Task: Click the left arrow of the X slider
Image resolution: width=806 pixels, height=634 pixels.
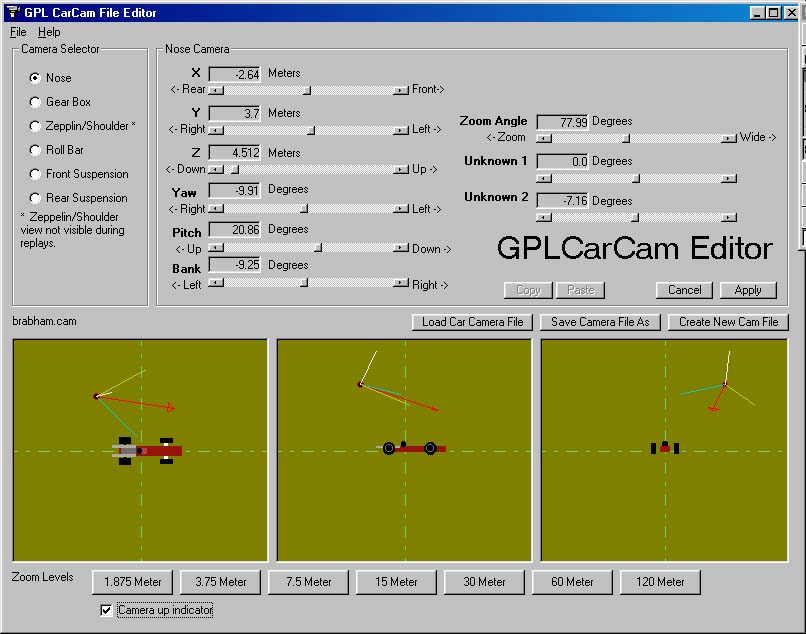Action: (215, 90)
